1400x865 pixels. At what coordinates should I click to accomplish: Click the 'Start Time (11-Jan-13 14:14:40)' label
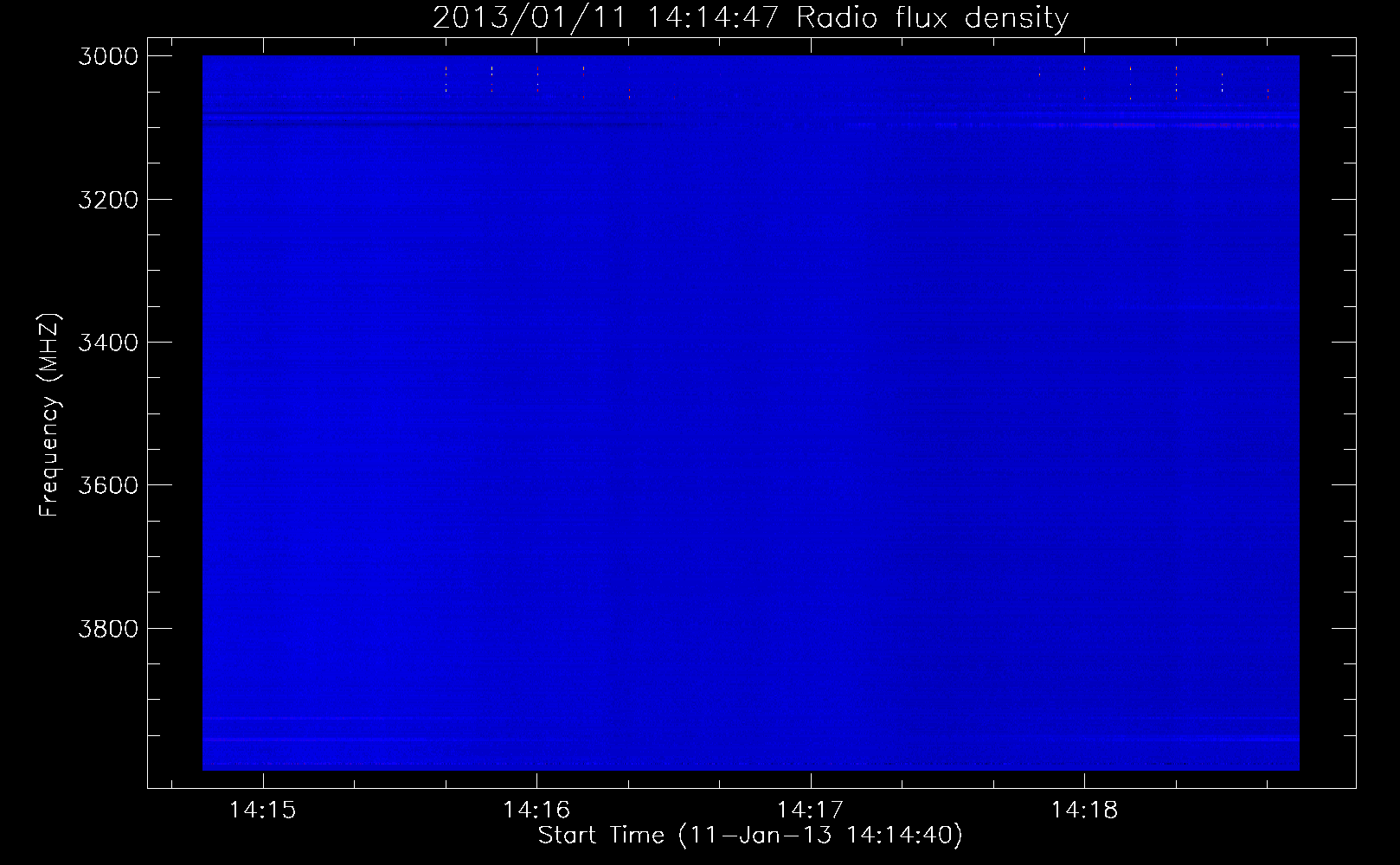(750, 836)
